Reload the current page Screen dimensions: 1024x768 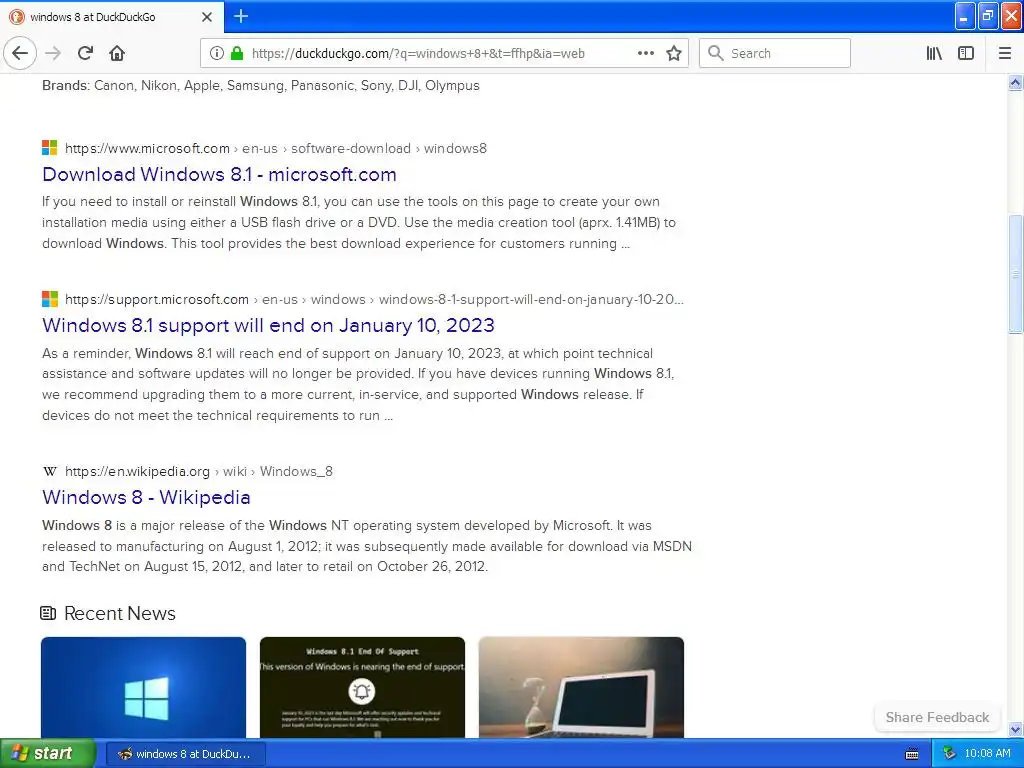(x=86, y=53)
